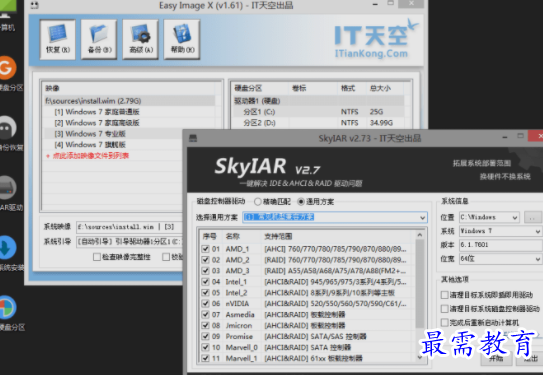
Task: Click driver list scrollbar up arrow
Action: pyautogui.click(x=420, y=235)
